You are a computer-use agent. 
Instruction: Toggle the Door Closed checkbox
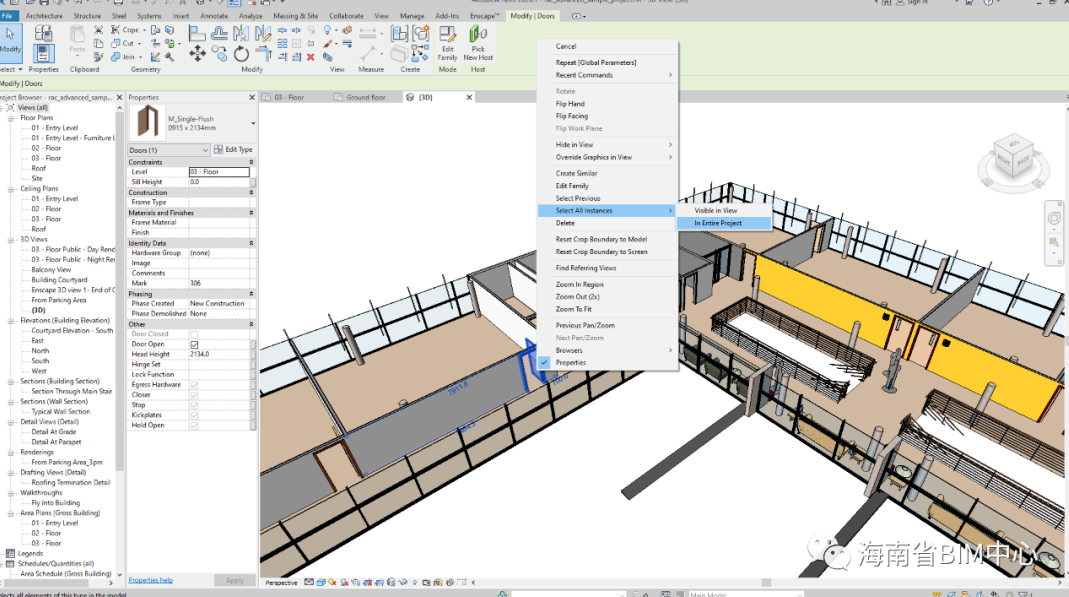(194, 334)
